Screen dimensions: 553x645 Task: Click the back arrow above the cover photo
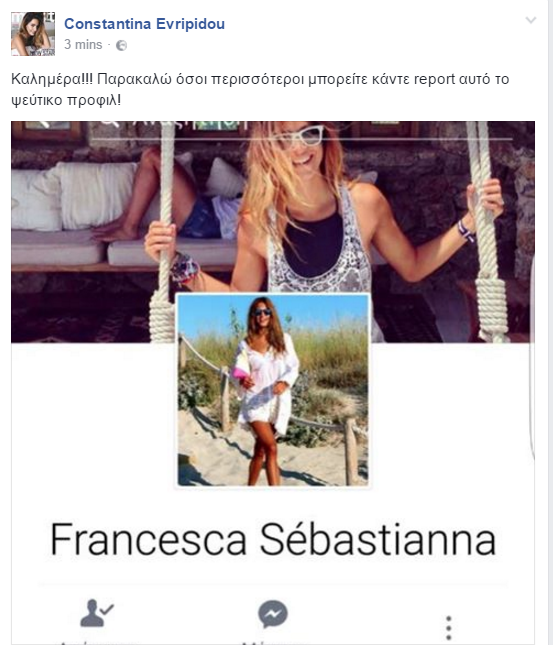point(41,124)
